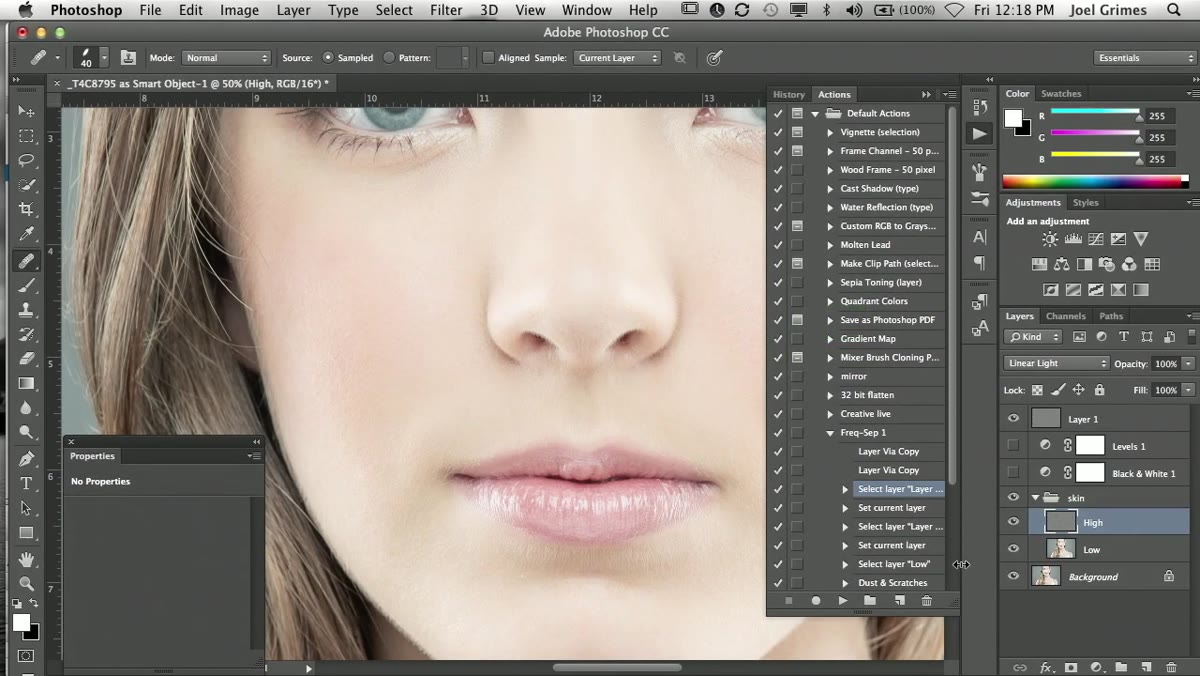Click the Levels adjustment icon

(x=1073, y=239)
